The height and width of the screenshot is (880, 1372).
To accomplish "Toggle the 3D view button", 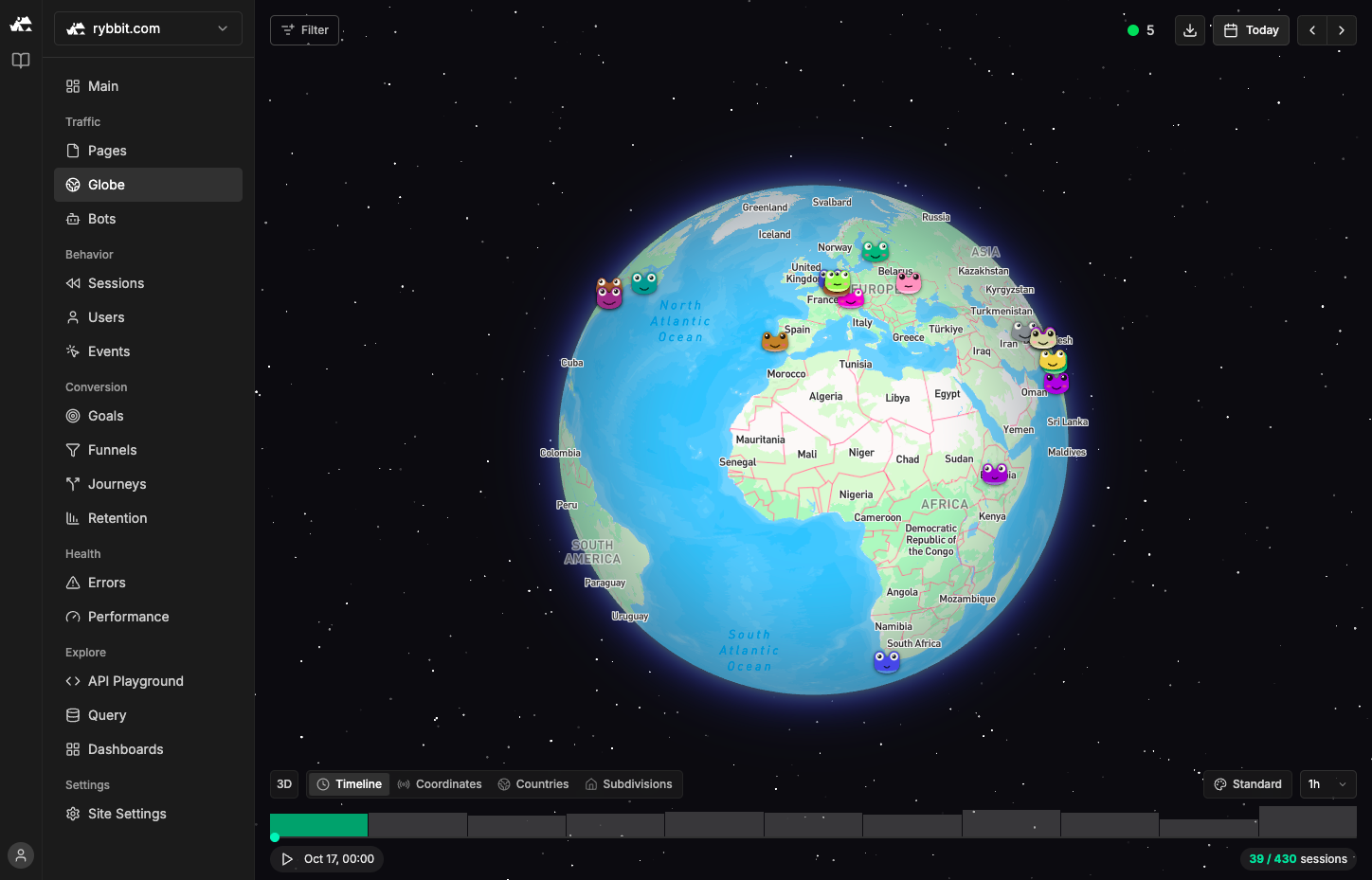I will 284,784.
